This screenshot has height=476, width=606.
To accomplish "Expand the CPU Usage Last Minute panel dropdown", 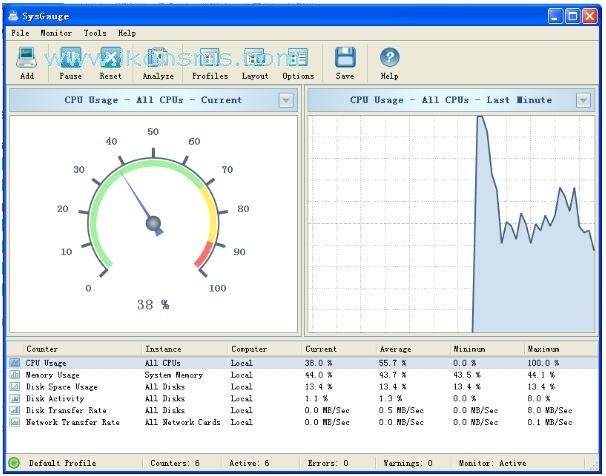I will pos(583,100).
